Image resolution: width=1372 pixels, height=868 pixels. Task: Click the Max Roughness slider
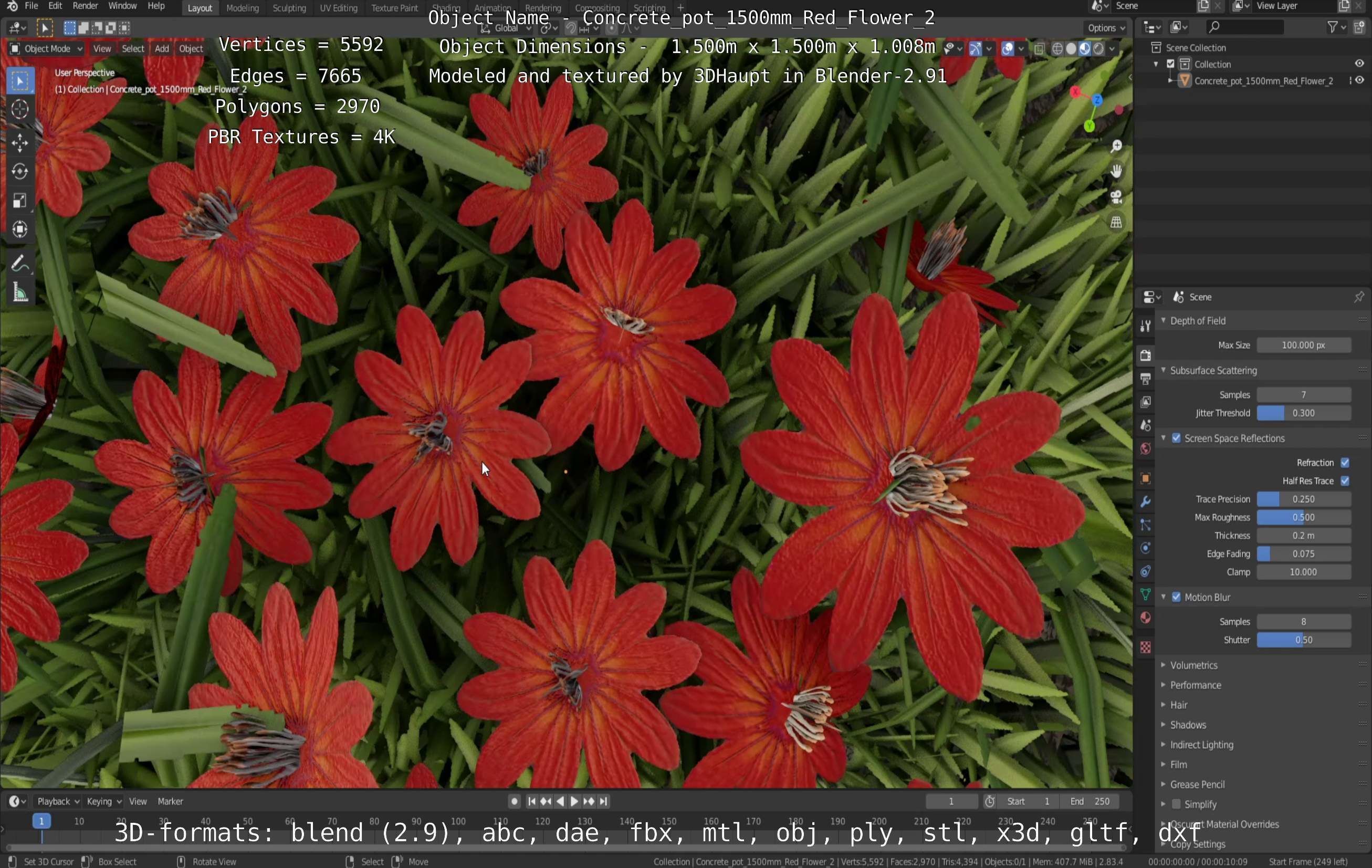point(1304,518)
